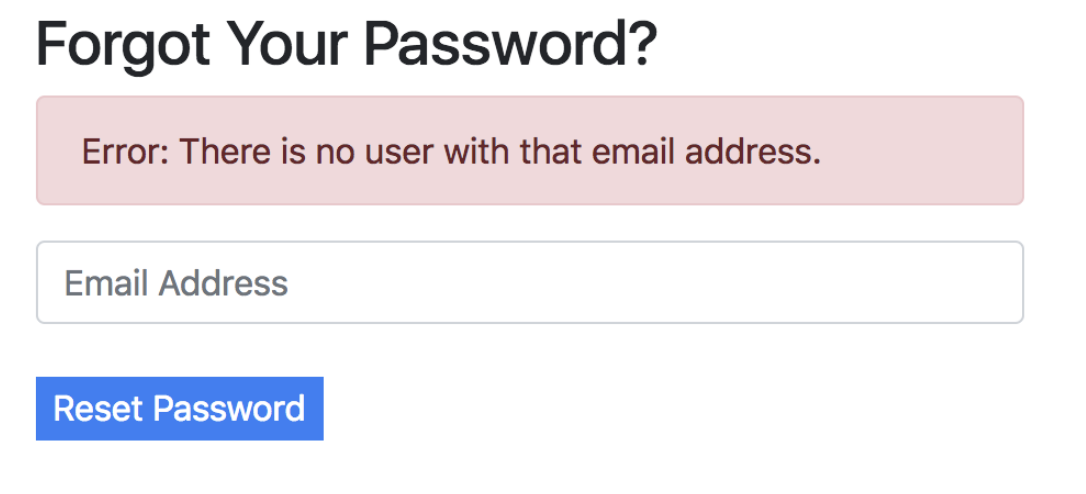The image size is (1086, 494).
Task: Place cursor in the Email Address field
Action: click(x=529, y=283)
